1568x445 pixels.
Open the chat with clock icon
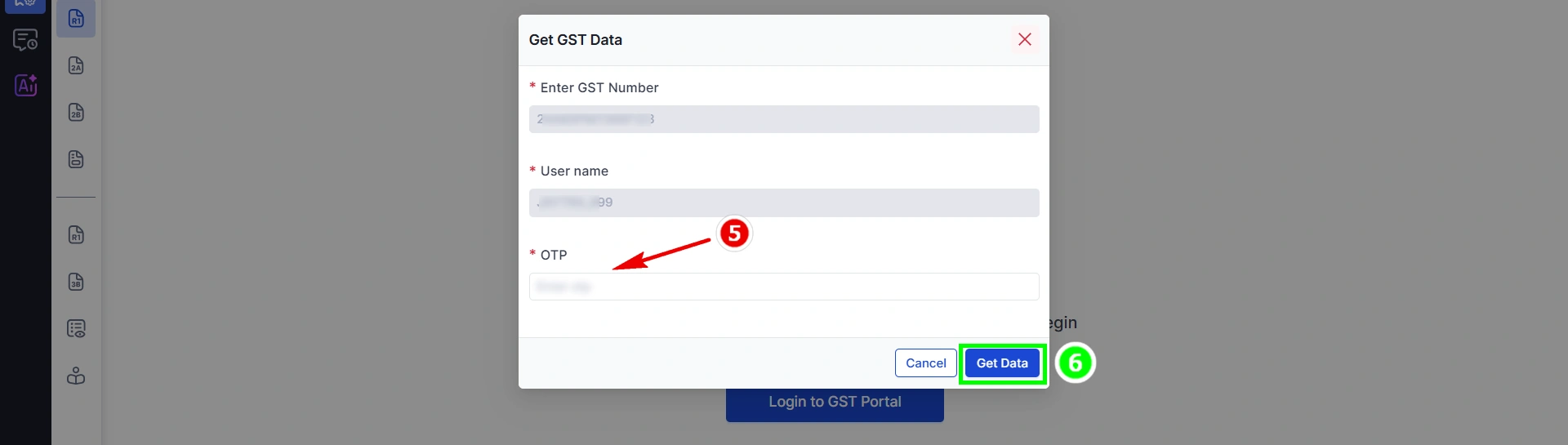(25, 39)
